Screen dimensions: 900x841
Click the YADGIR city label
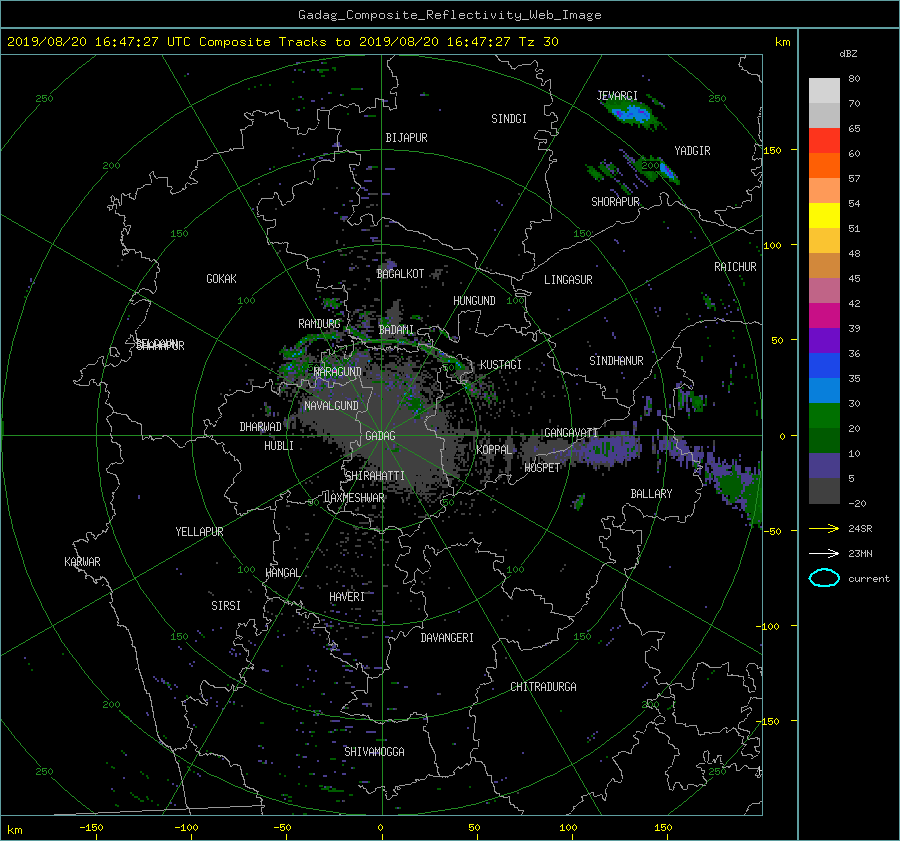692,151
